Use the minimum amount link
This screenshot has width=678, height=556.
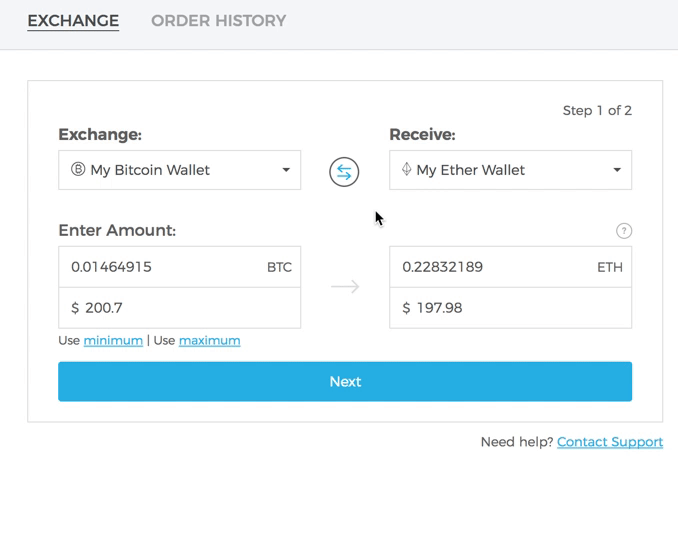click(113, 341)
